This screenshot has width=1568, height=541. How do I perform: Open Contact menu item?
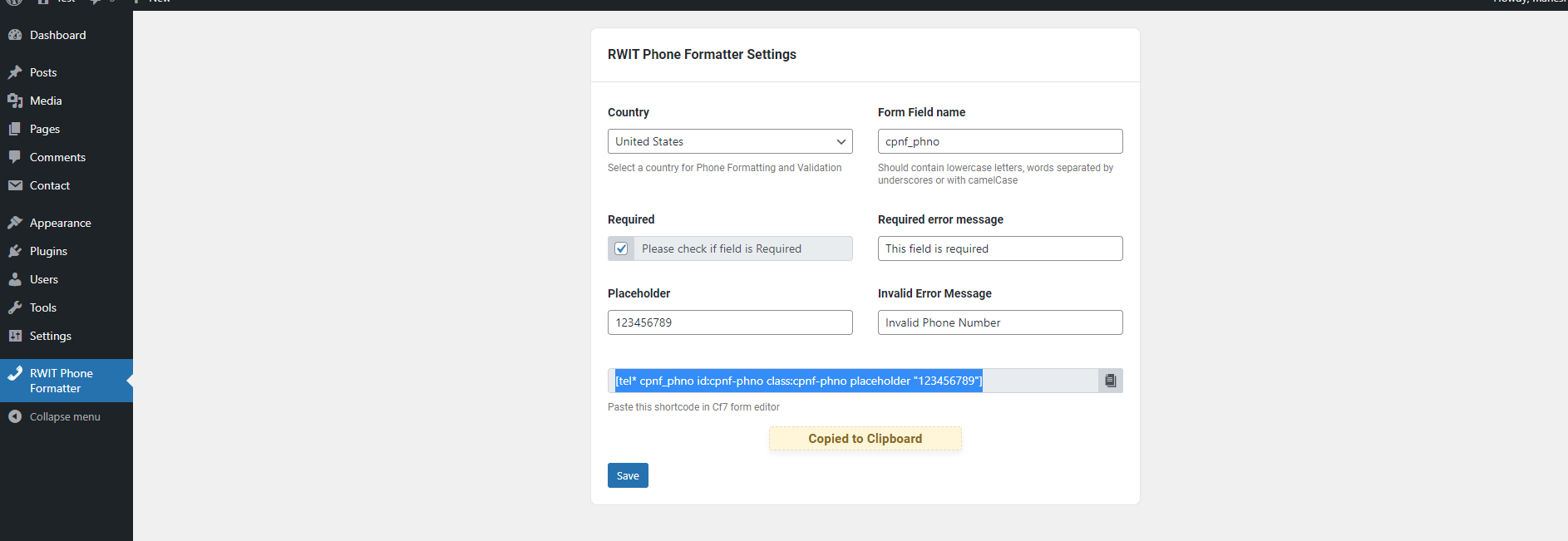tap(67, 185)
